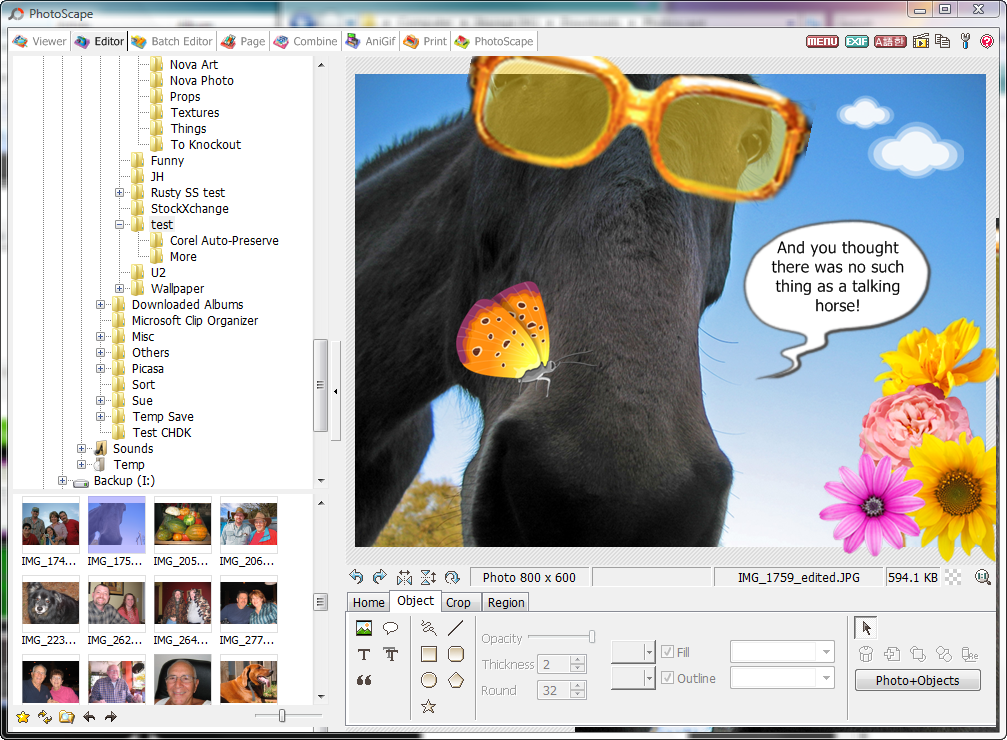Click the Round value field
1007x740 pixels.
click(554, 691)
